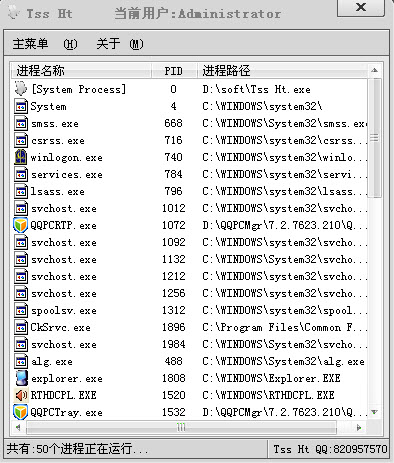Viewport: 394px width, 463px height.
Task: Click the svchost.exe icon with PID 1132
Action: point(21,259)
